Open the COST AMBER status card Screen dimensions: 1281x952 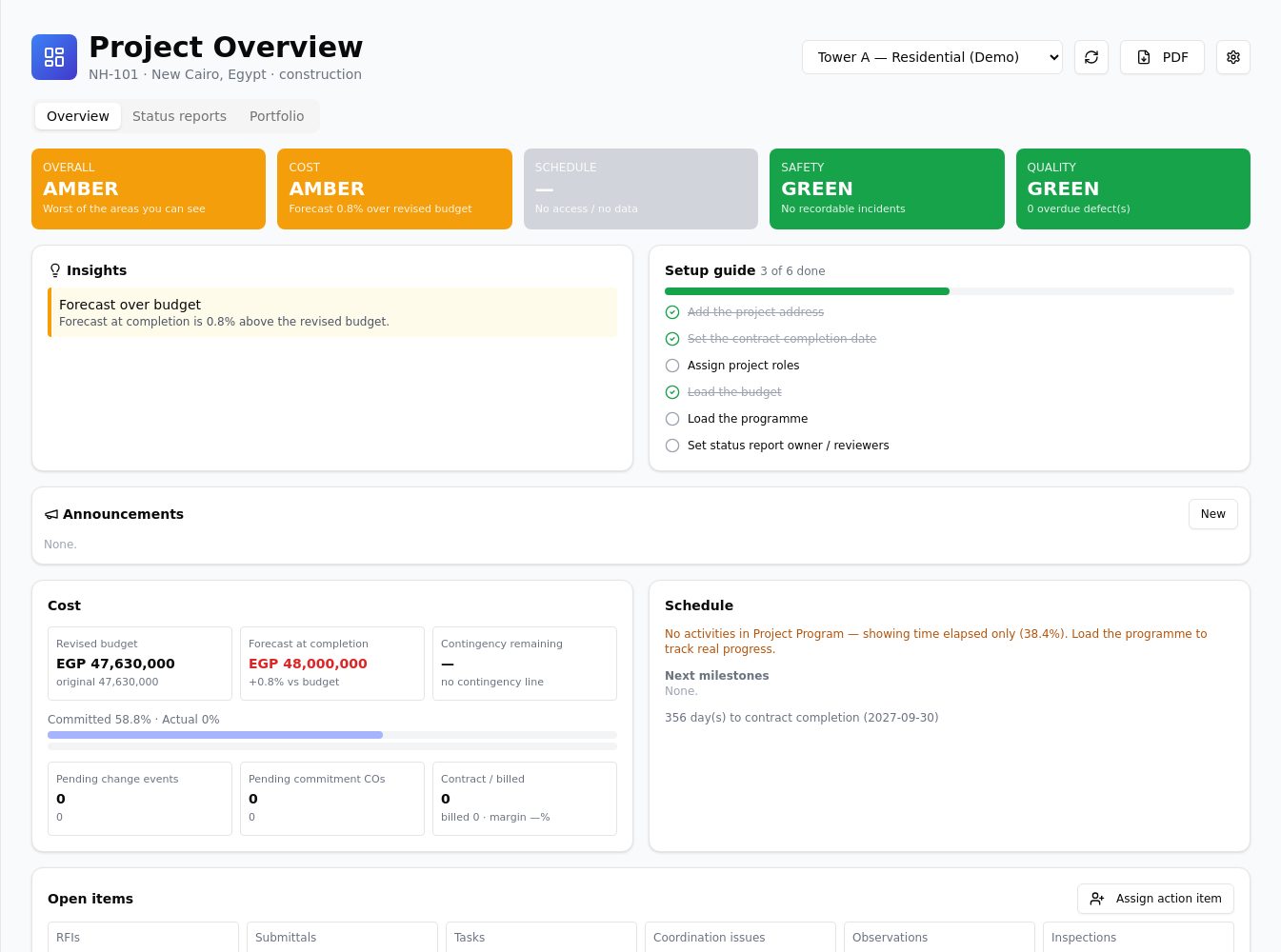(394, 188)
